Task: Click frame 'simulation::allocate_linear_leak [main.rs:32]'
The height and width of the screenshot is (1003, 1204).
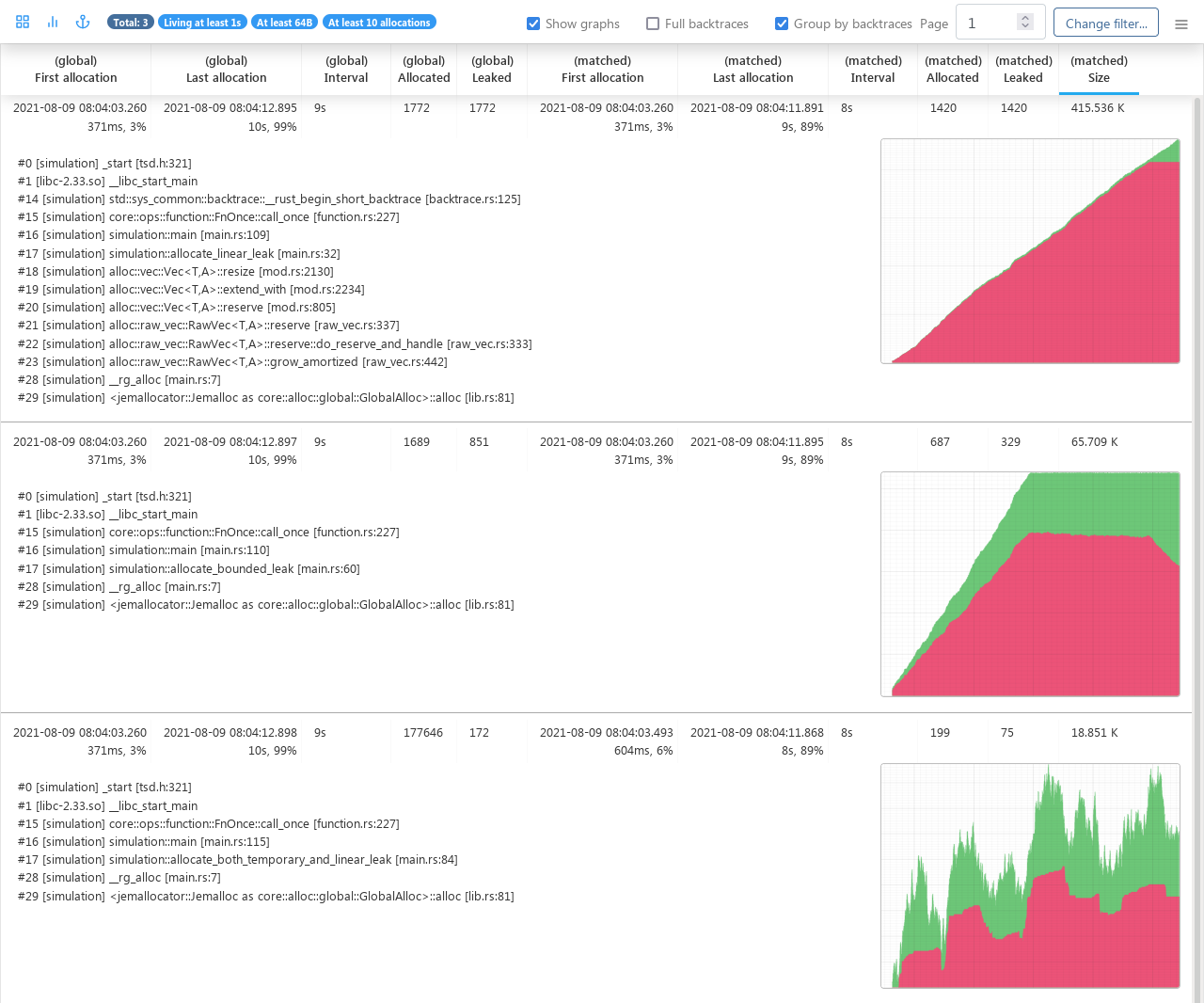Action: click(225, 253)
